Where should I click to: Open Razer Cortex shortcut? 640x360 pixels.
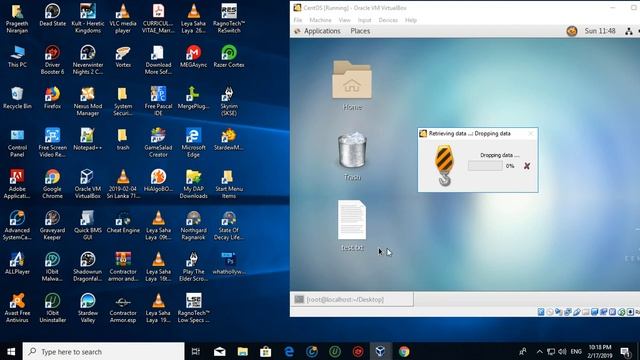(x=229, y=57)
